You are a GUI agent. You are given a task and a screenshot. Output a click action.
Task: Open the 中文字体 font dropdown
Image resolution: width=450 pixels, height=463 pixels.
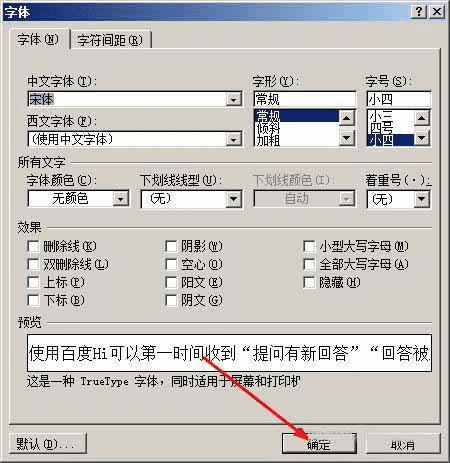point(233,100)
